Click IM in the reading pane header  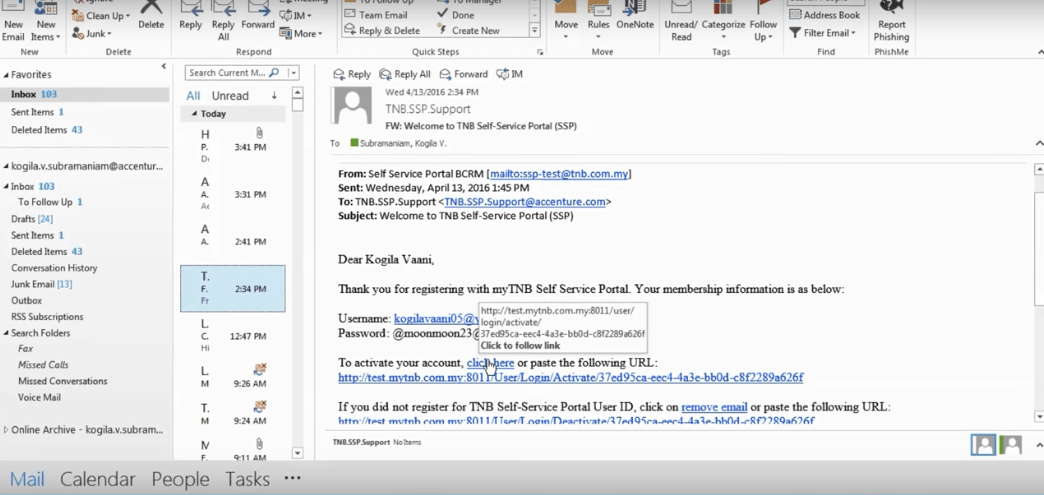(509, 74)
